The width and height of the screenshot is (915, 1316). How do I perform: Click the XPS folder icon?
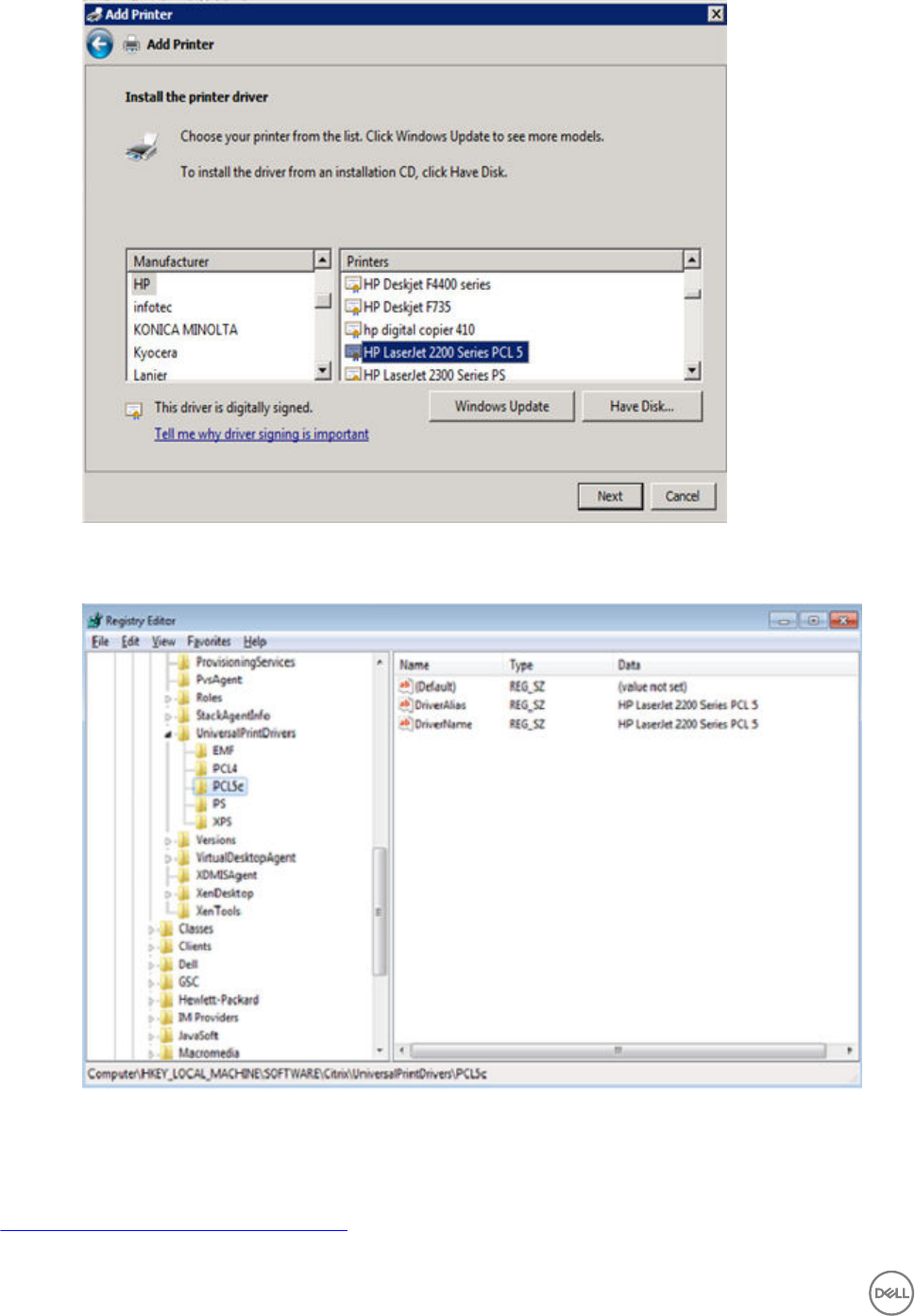[x=201, y=822]
